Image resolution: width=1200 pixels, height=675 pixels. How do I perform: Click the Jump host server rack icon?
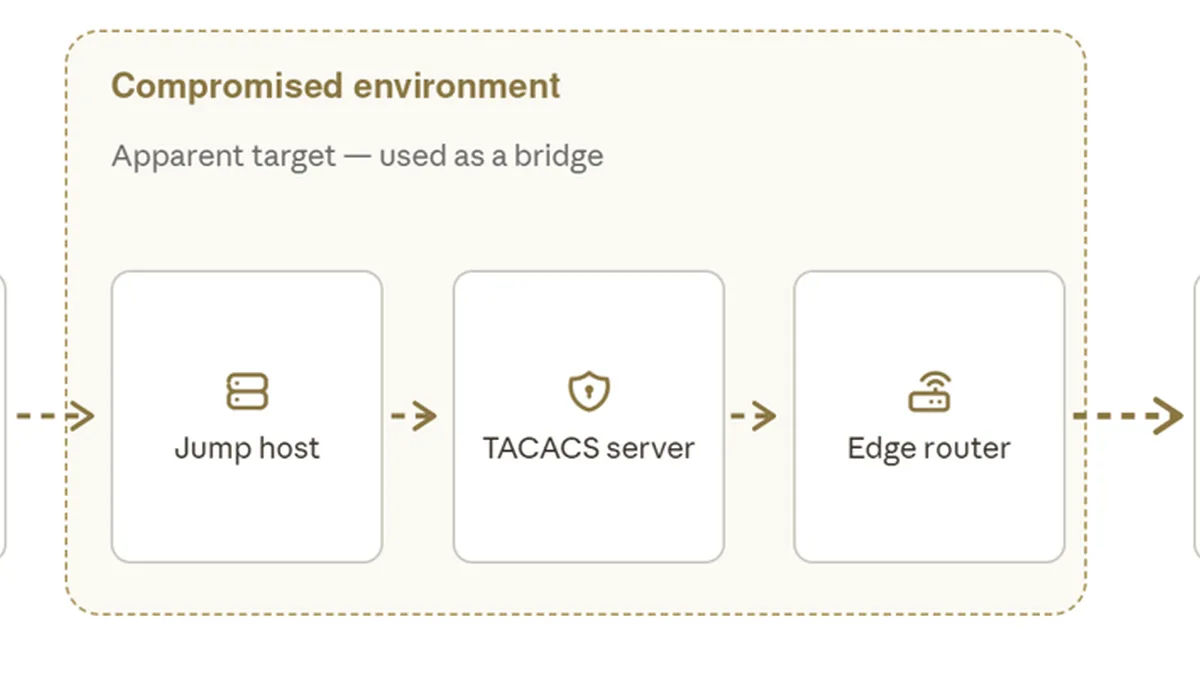247,391
